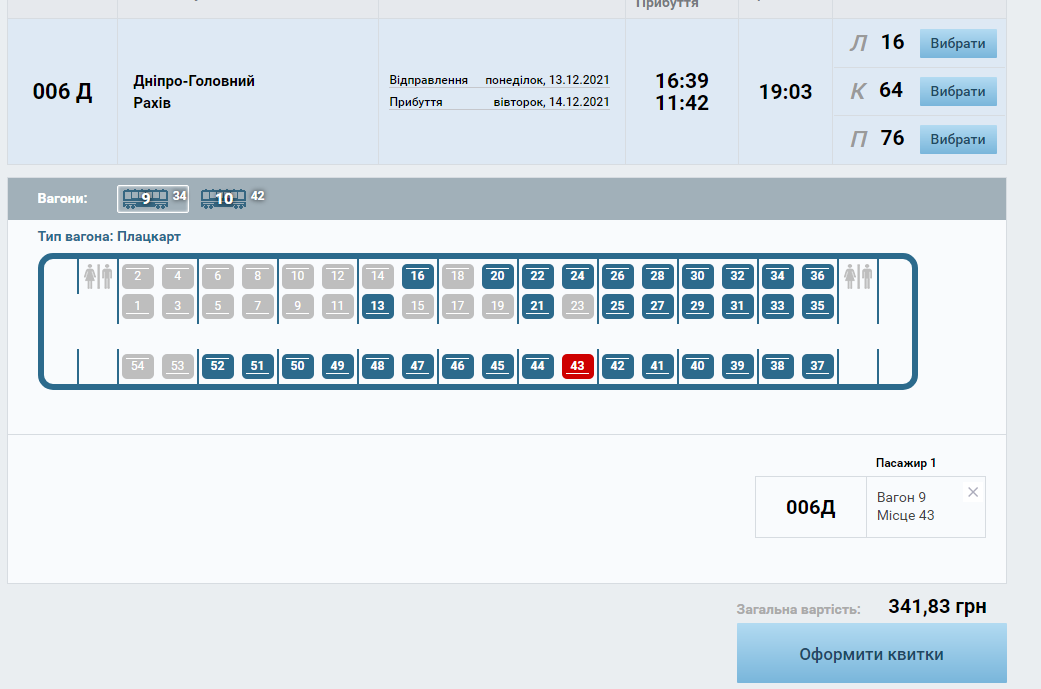Click occupied seat 23
1041x689 pixels.
tap(577, 306)
